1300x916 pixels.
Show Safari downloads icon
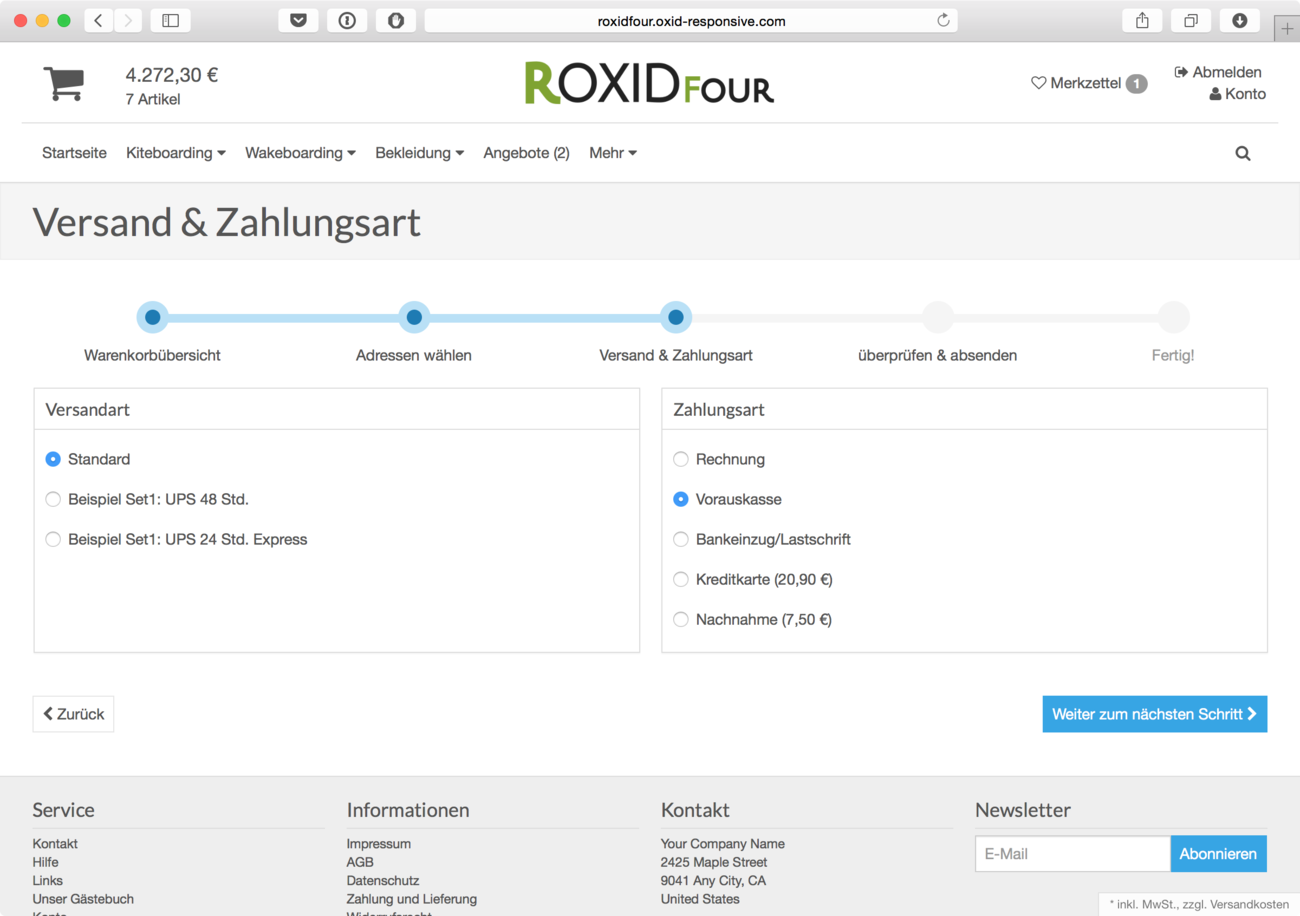pos(1239,21)
